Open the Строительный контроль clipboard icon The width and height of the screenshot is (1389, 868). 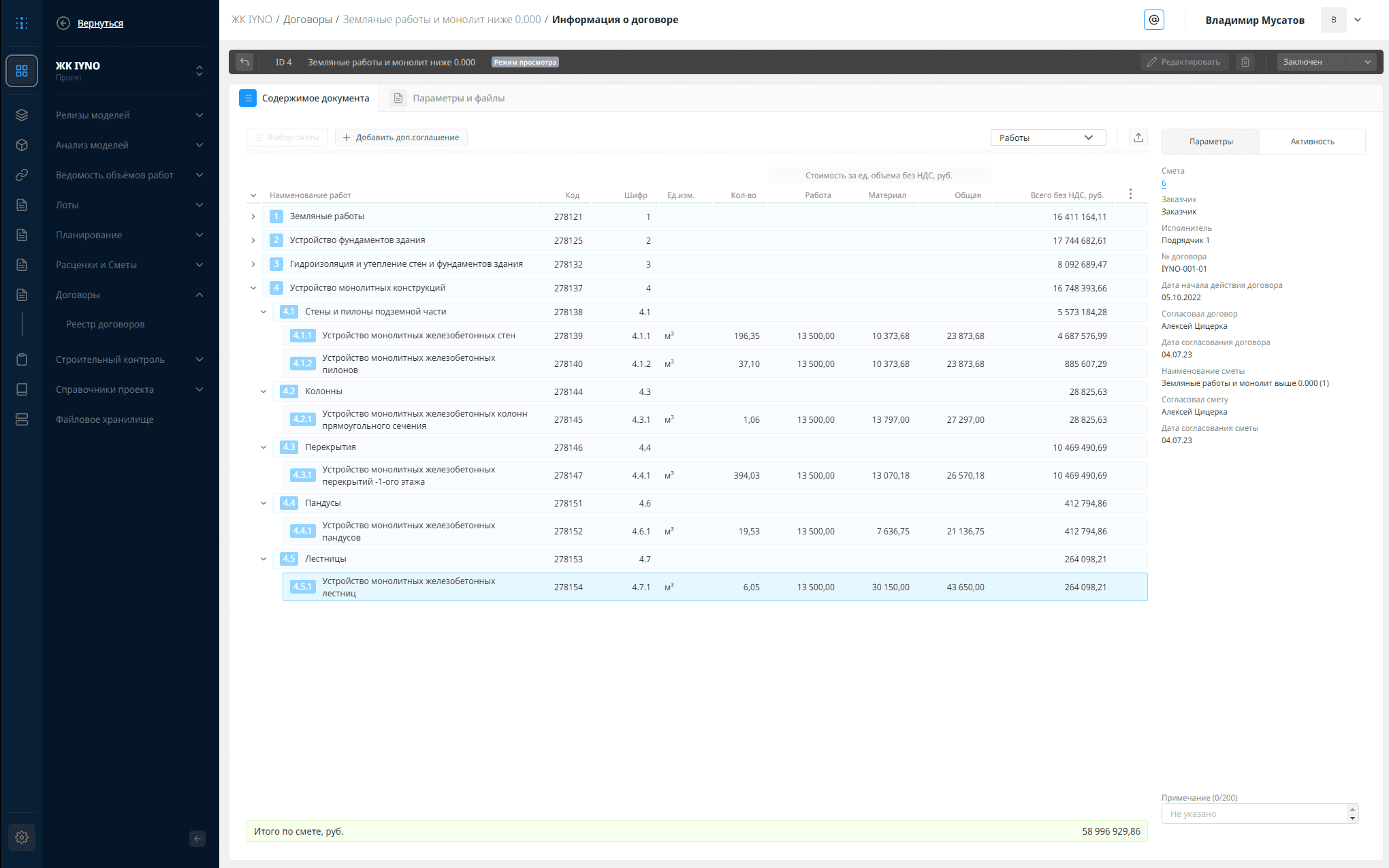pos(22,359)
